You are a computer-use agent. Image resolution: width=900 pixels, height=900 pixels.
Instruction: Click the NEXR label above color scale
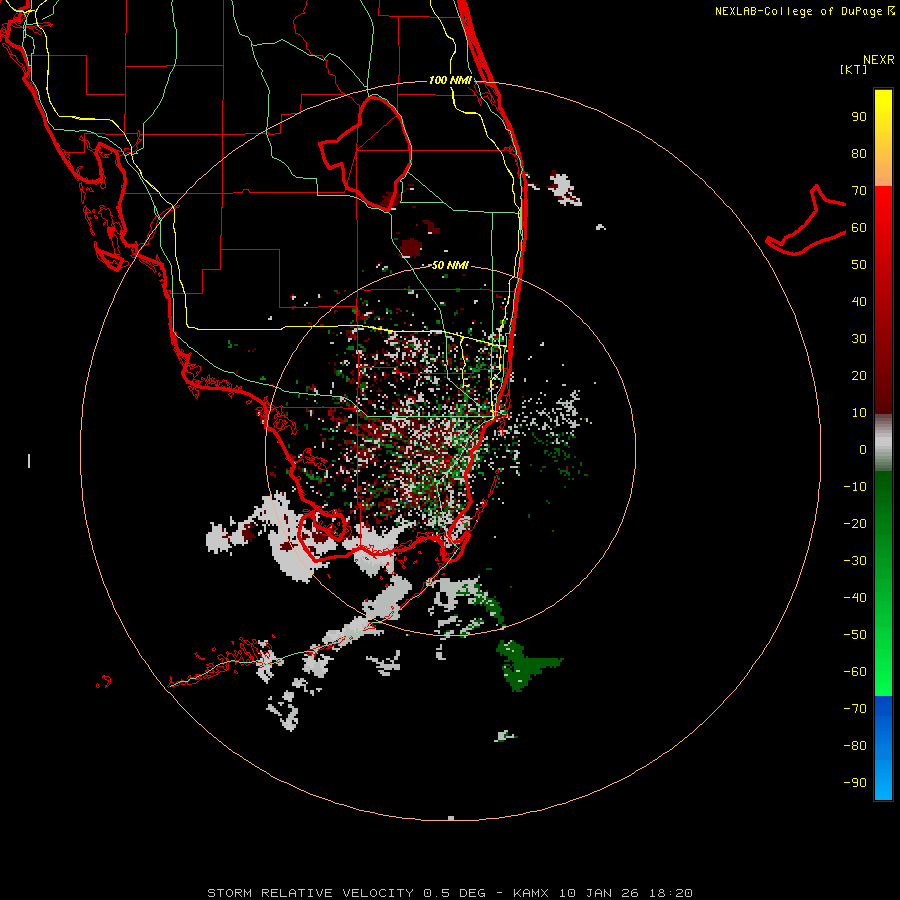coord(879,60)
